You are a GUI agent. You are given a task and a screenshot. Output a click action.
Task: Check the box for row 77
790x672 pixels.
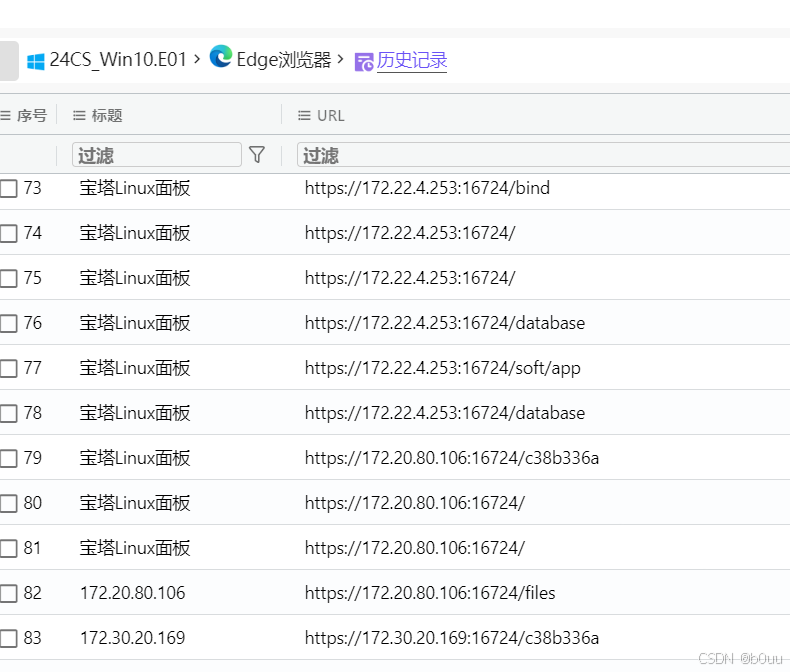click(9, 368)
